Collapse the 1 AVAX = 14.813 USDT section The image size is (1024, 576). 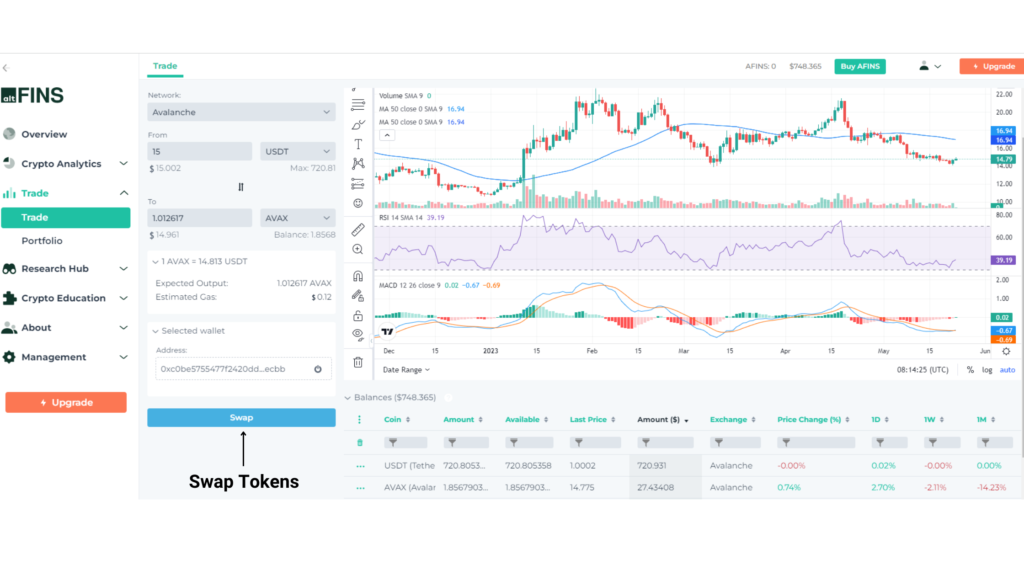pos(155,262)
